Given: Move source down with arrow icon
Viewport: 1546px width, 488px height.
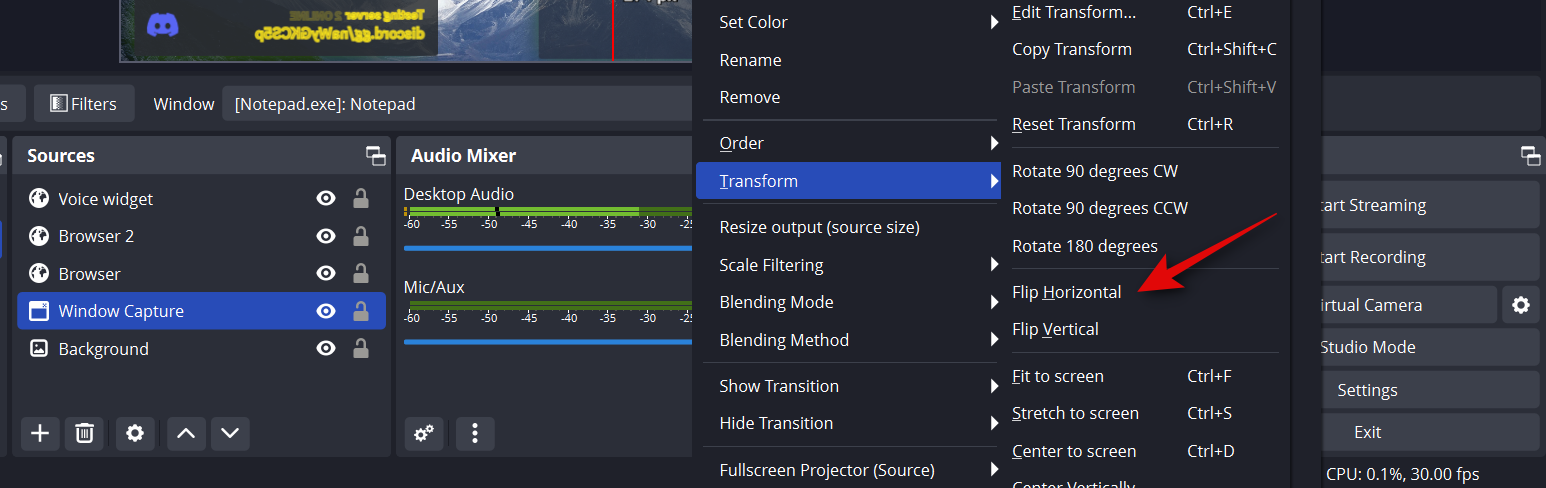Looking at the screenshot, I should pos(230,433).
